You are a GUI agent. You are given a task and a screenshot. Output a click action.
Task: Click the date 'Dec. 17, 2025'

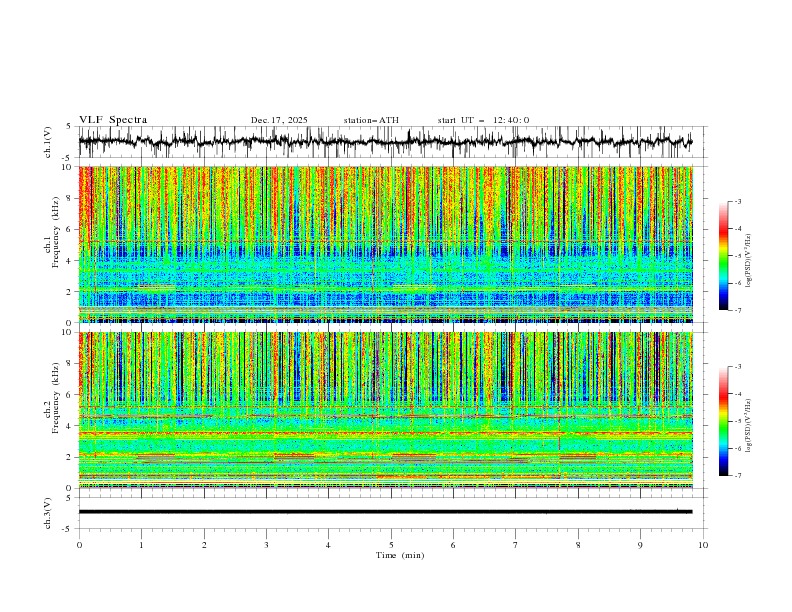point(279,120)
